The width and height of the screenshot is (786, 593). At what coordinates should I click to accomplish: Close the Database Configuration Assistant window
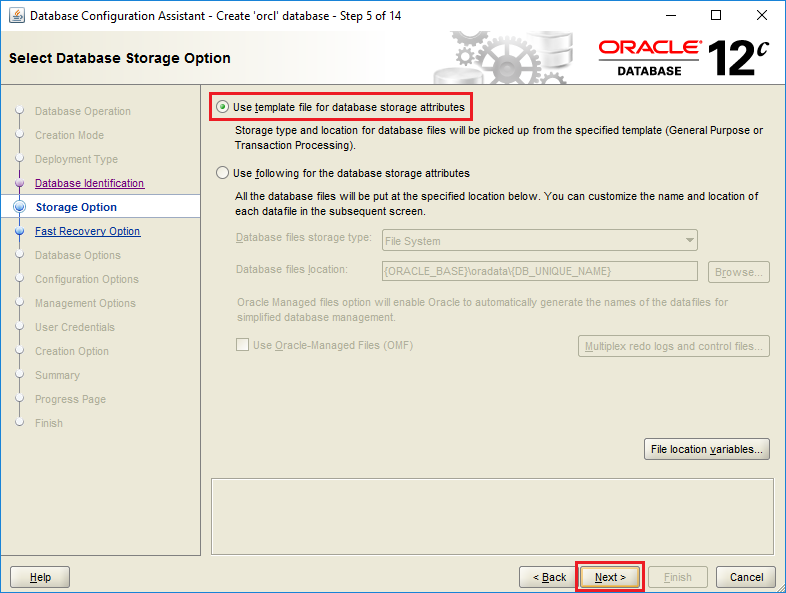click(761, 16)
